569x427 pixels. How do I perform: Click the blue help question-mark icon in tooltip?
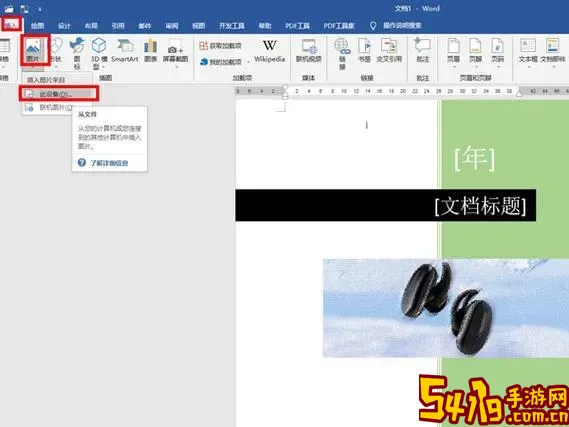click(x=82, y=163)
